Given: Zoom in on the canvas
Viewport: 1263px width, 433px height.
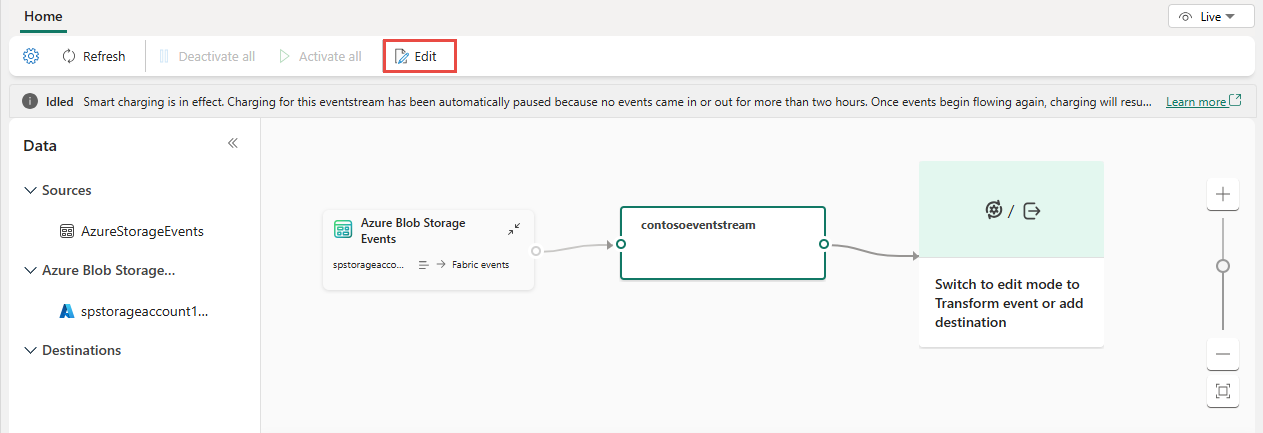Looking at the screenshot, I should click(x=1223, y=193).
